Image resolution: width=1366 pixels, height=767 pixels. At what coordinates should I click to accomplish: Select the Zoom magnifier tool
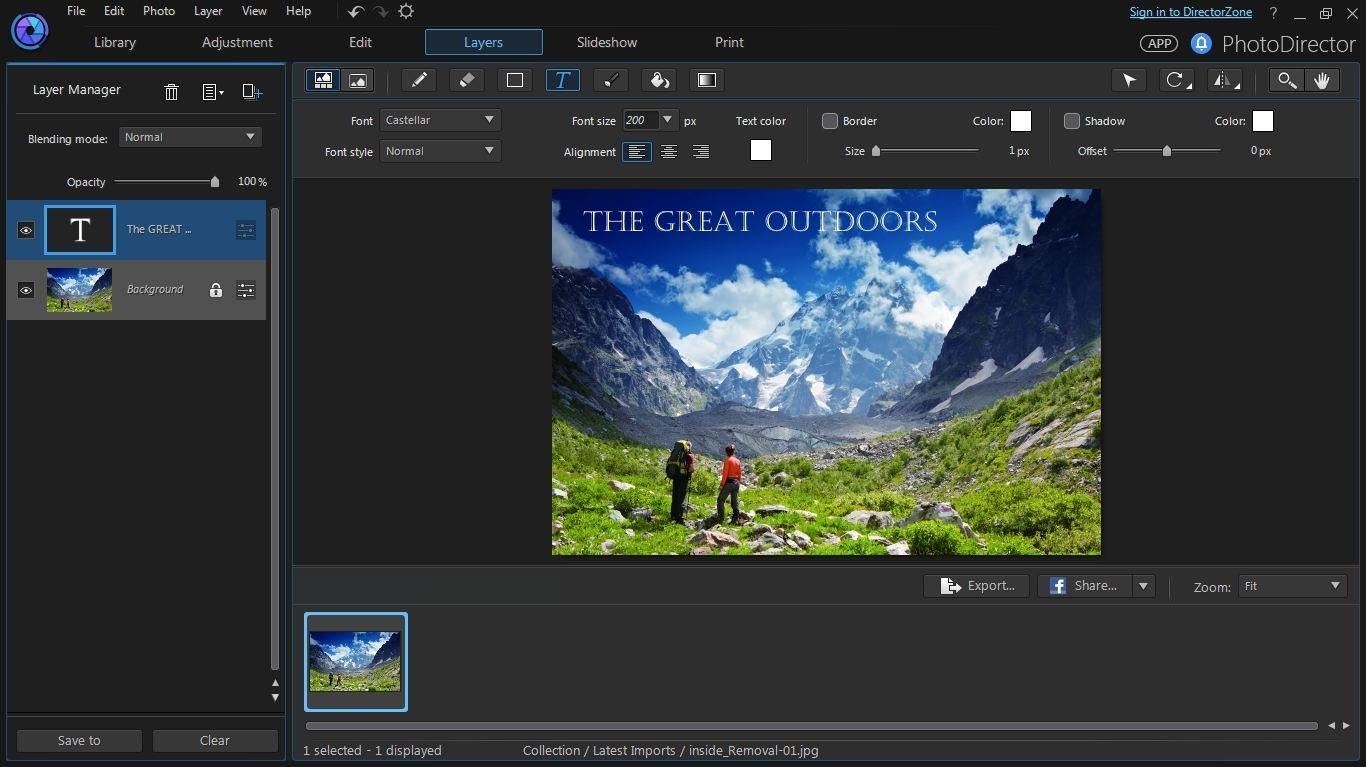point(1285,80)
